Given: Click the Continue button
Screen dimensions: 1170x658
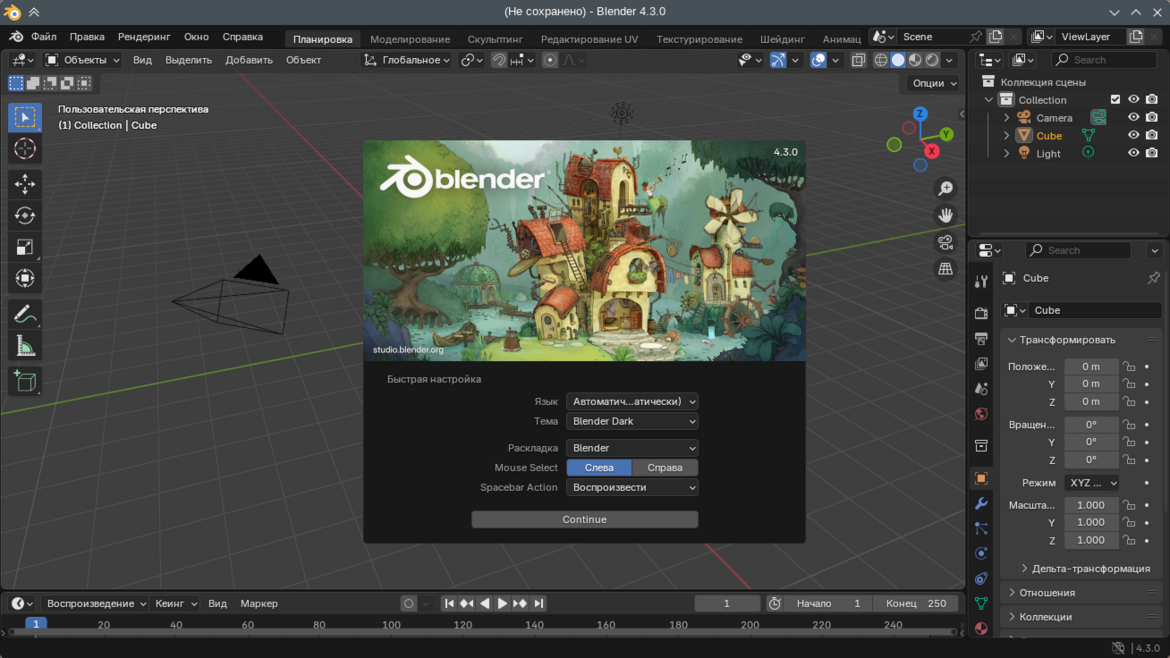Looking at the screenshot, I should [x=585, y=519].
